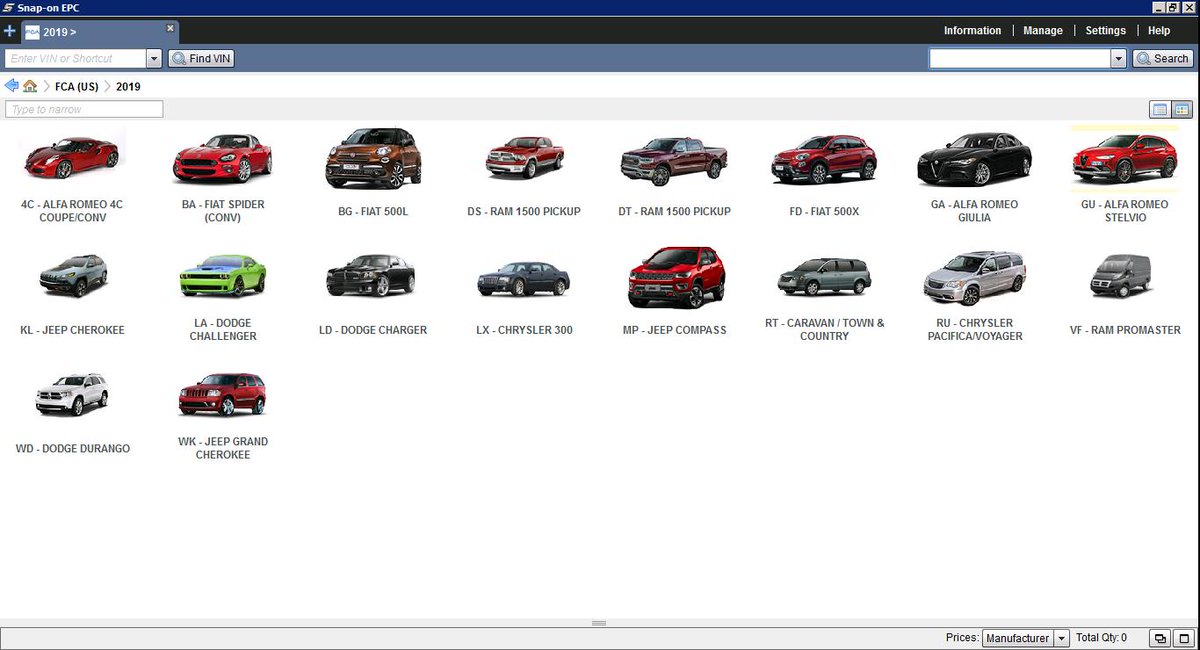Select the FD Fiat 500X image
This screenshot has height=650, width=1200.
coord(824,159)
